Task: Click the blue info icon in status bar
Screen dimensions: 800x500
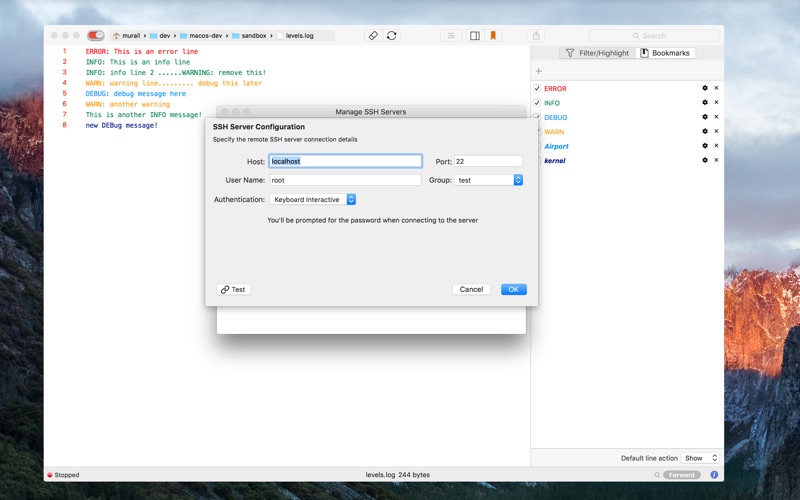Action: pyautogui.click(x=714, y=474)
